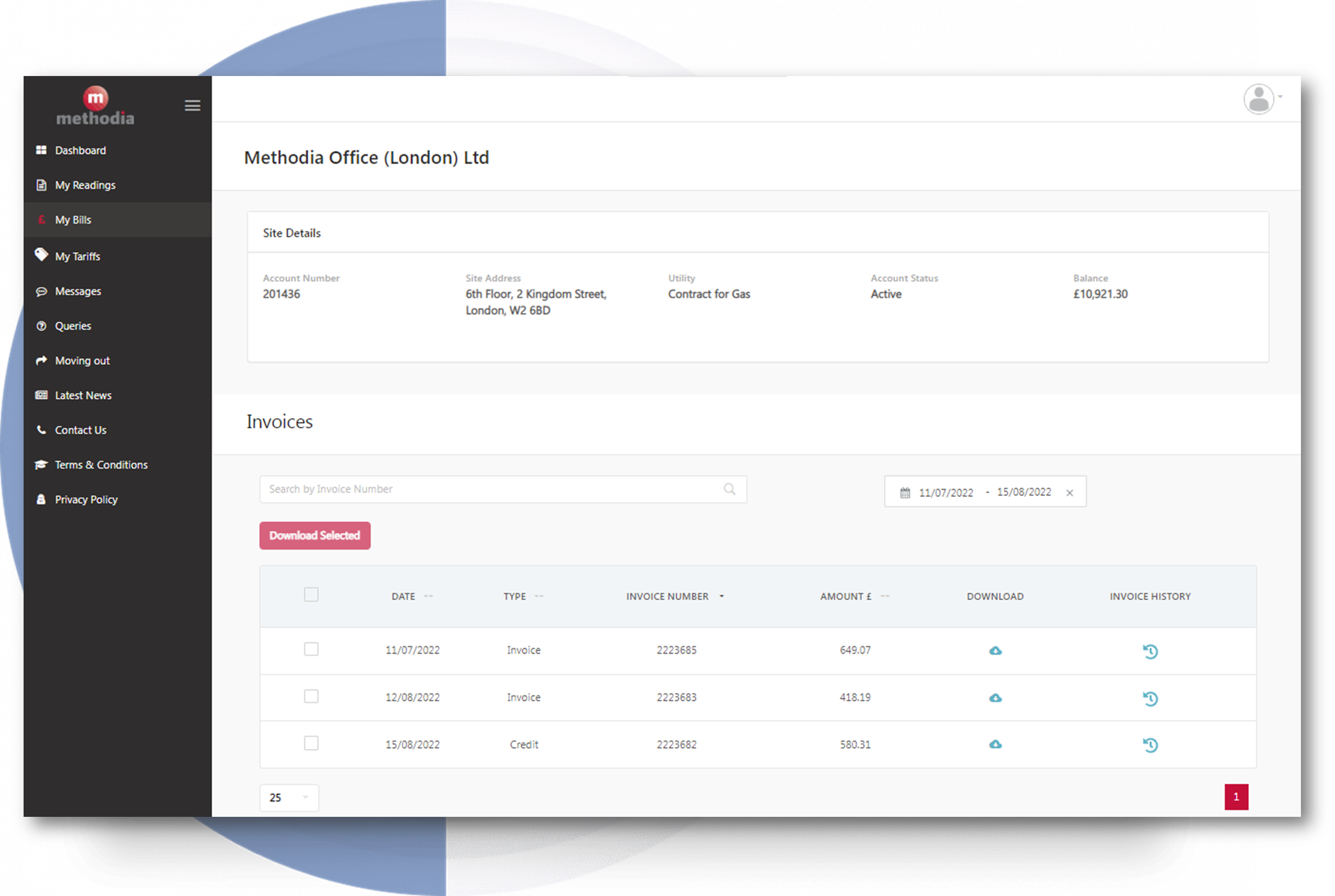Select the checkbox for 15/08/2022 credit

click(311, 743)
